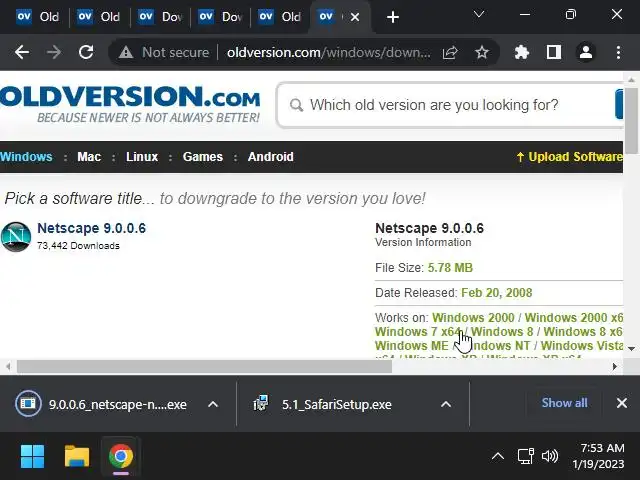This screenshot has width=640, height=480.
Task: Open the Windows Start menu
Action: 33,456
